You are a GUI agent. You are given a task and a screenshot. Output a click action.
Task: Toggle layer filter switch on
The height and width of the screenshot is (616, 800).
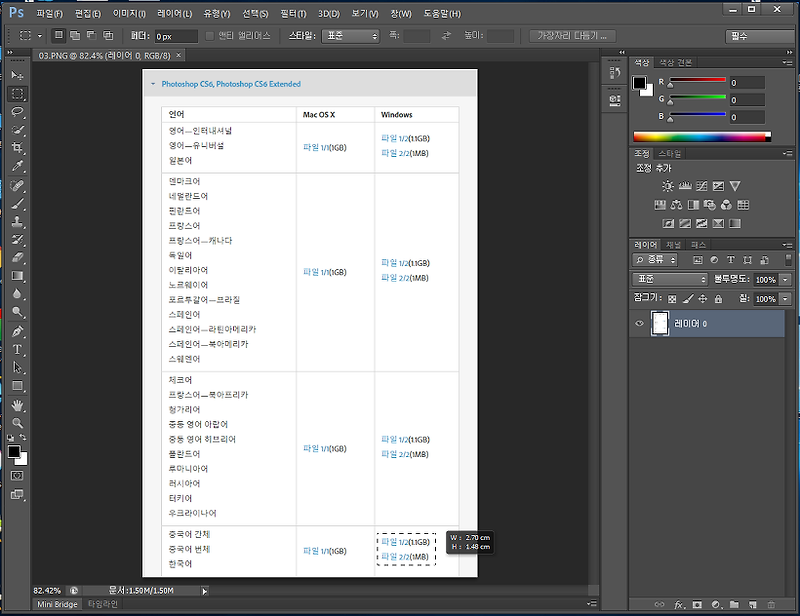[789, 260]
